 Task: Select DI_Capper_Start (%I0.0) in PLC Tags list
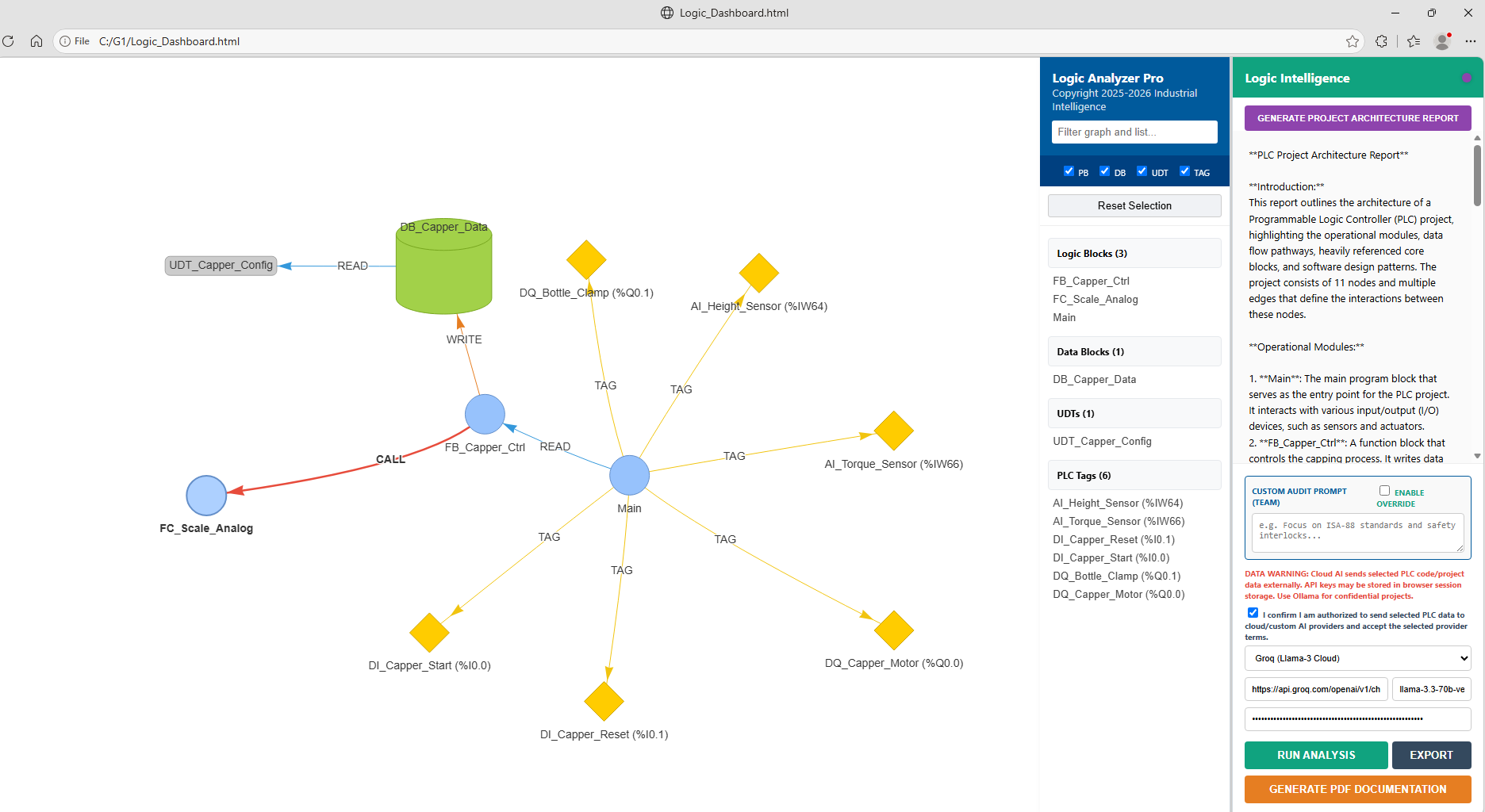(1111, 557)
